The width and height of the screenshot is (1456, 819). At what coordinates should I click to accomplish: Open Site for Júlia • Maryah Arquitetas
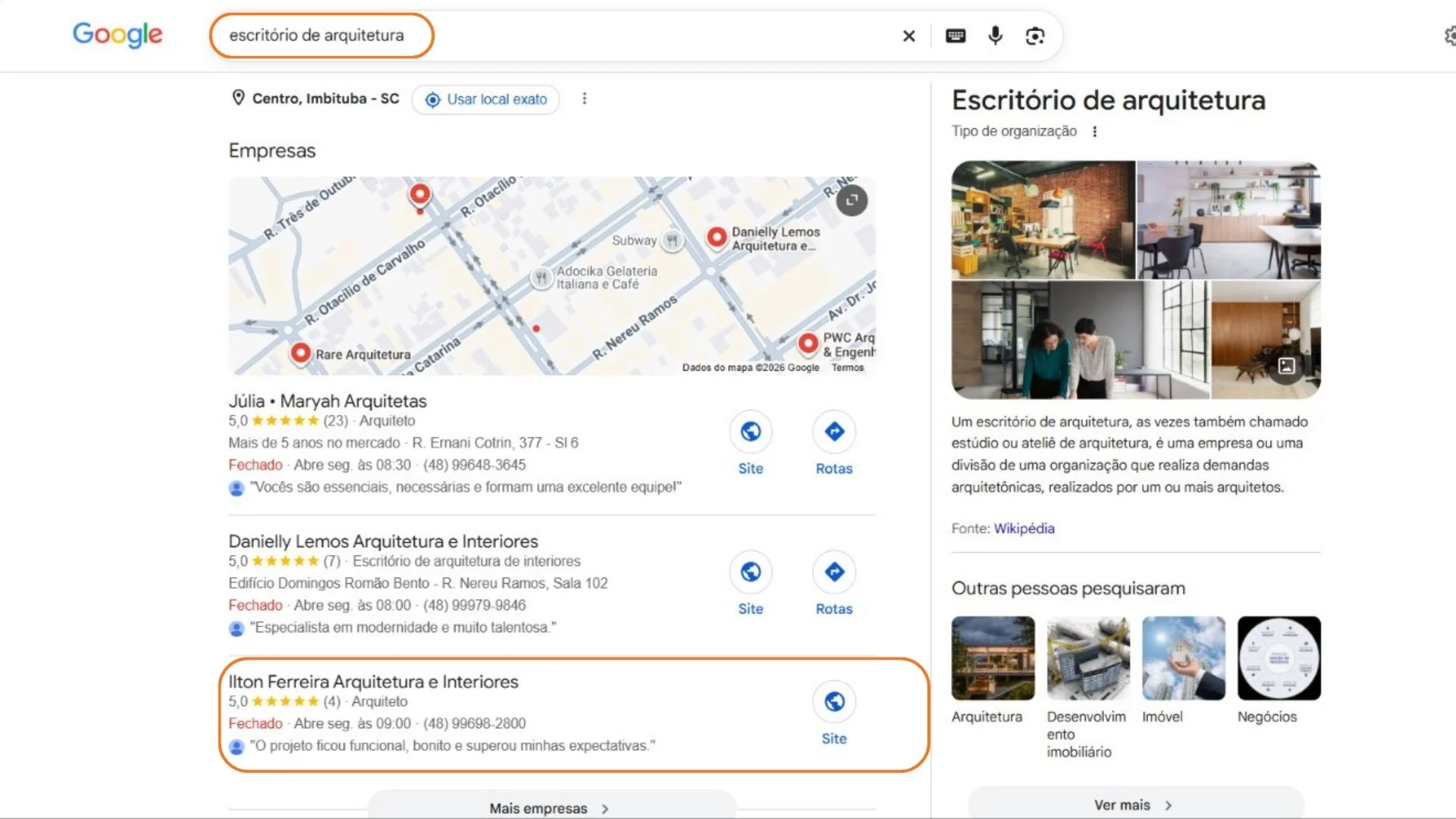(x=751, y=444)
